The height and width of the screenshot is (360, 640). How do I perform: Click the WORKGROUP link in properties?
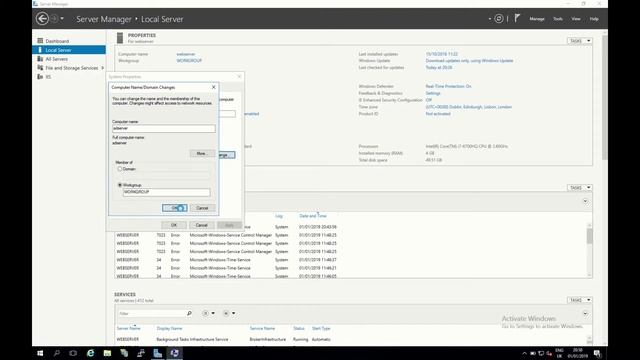click(189, 61)
